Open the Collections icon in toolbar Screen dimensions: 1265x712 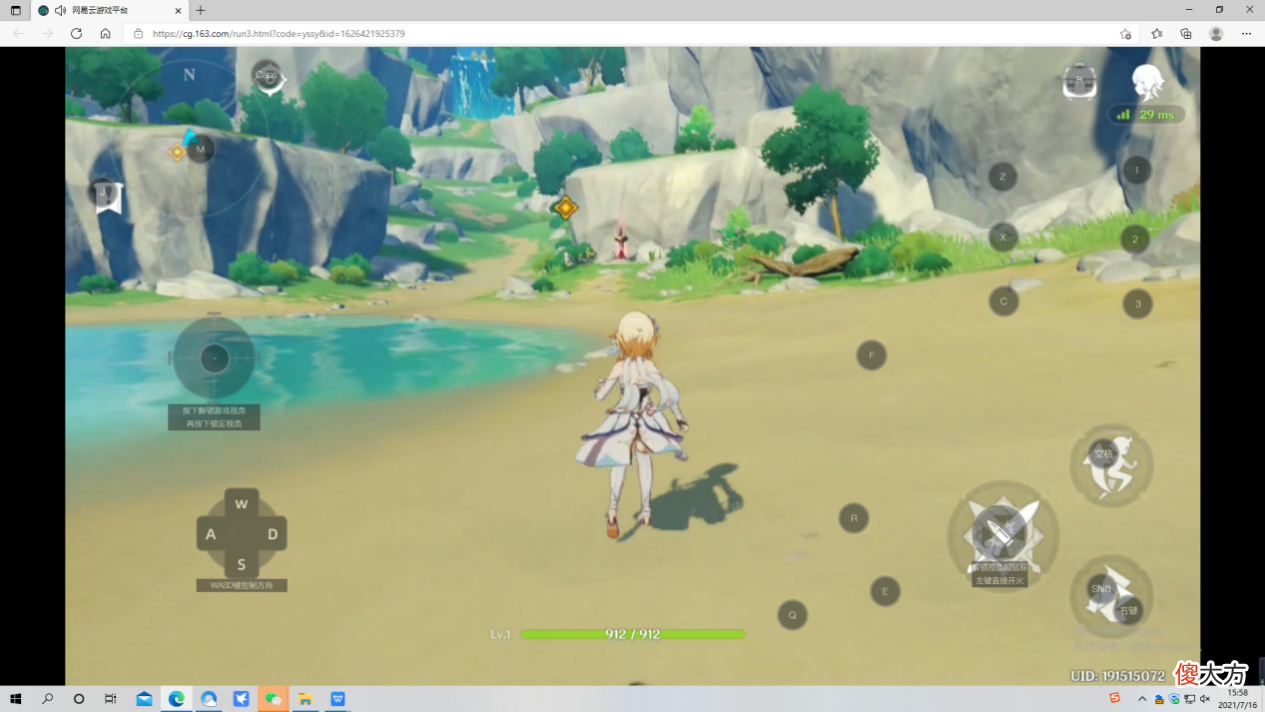click(x=1186, y=33)
